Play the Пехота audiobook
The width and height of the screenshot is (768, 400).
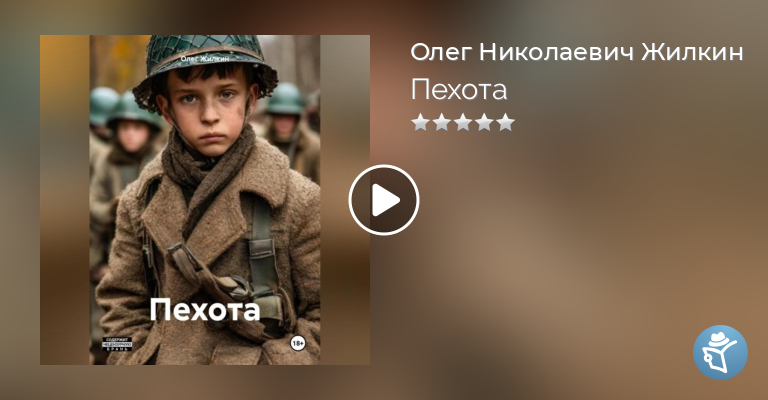point(384,200)
